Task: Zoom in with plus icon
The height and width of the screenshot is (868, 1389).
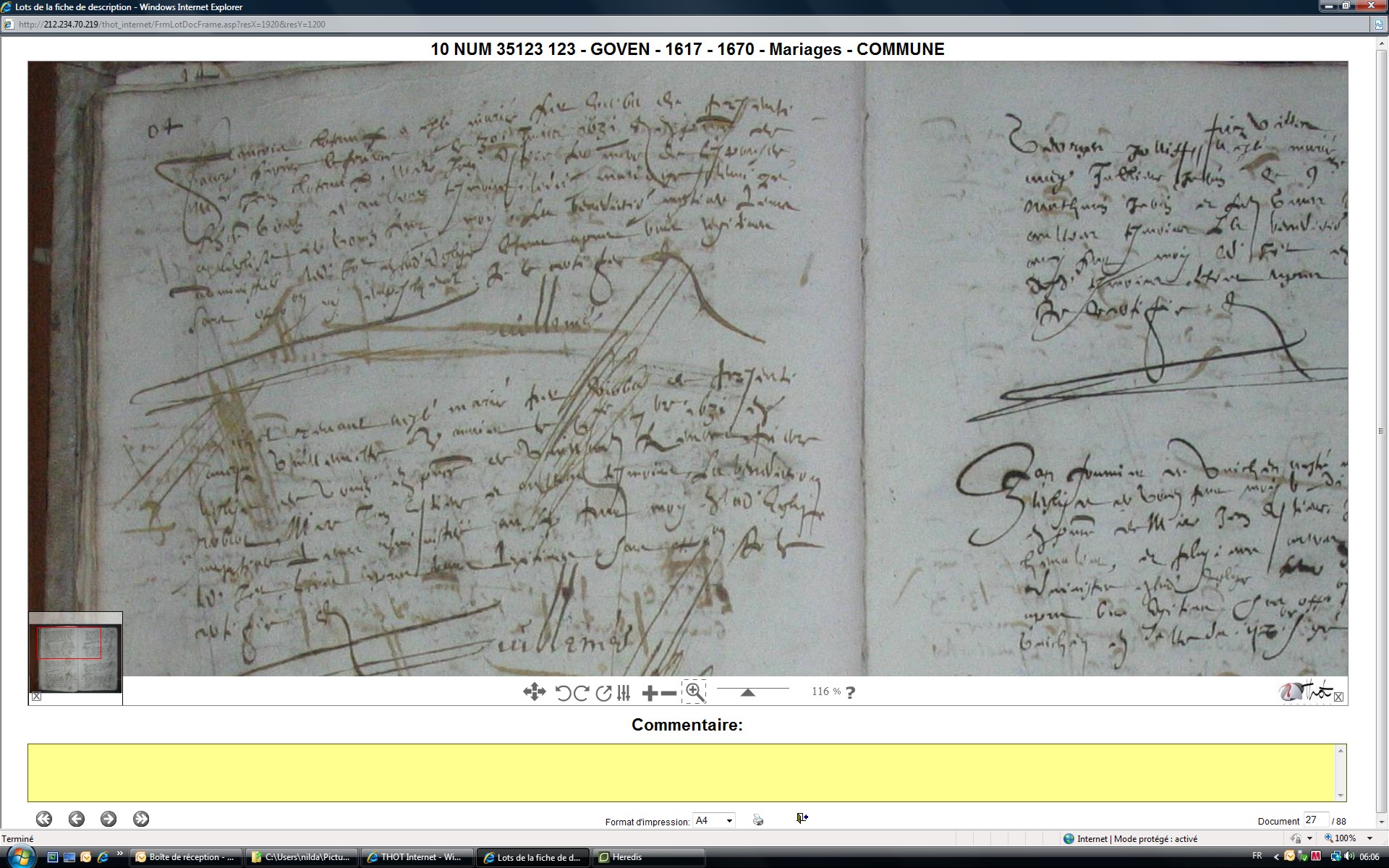Action: pyautogui.click(x=650, y=694)
